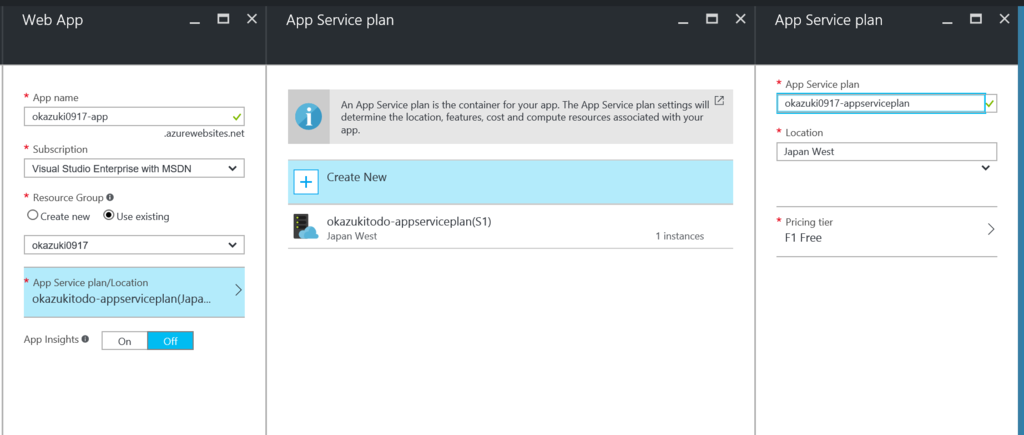This screenshot has width=1024, height=435.
Task: Maximize the right App Service plan blade
Action: (x=976, y=19)
